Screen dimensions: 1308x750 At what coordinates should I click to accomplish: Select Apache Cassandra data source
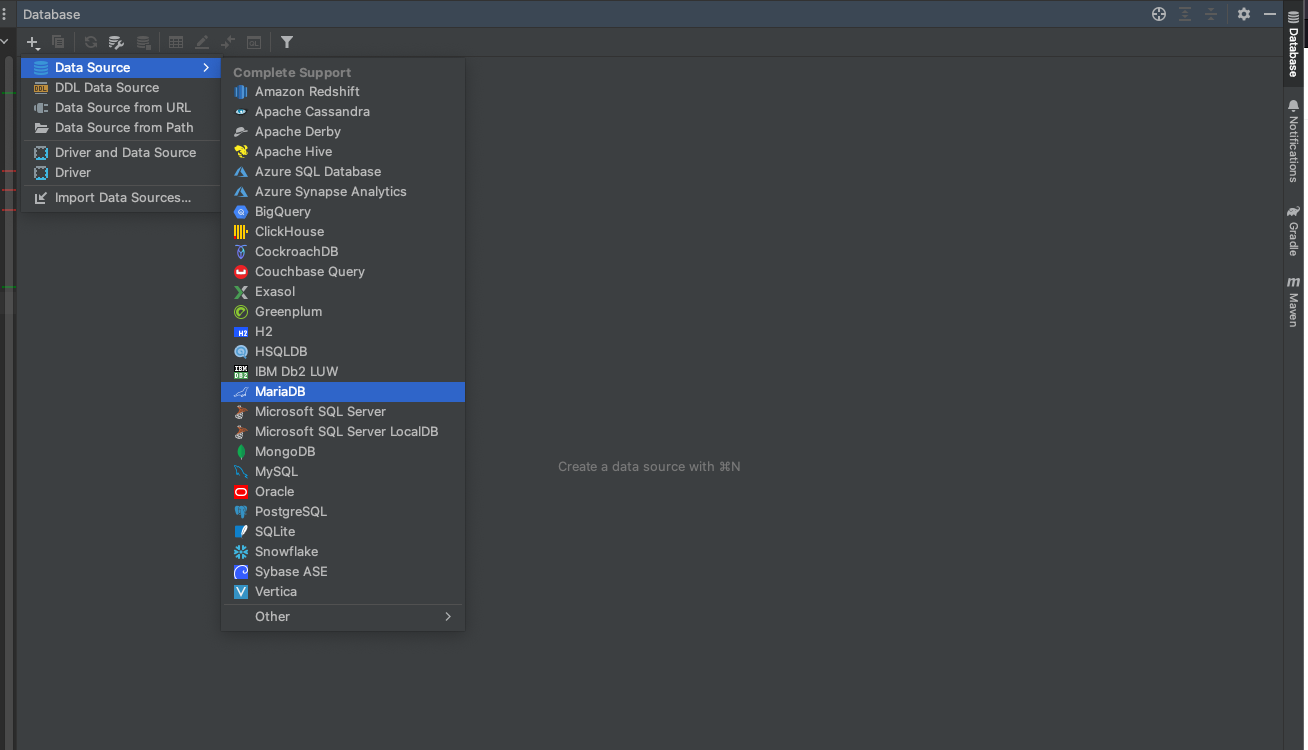point(343,112)
